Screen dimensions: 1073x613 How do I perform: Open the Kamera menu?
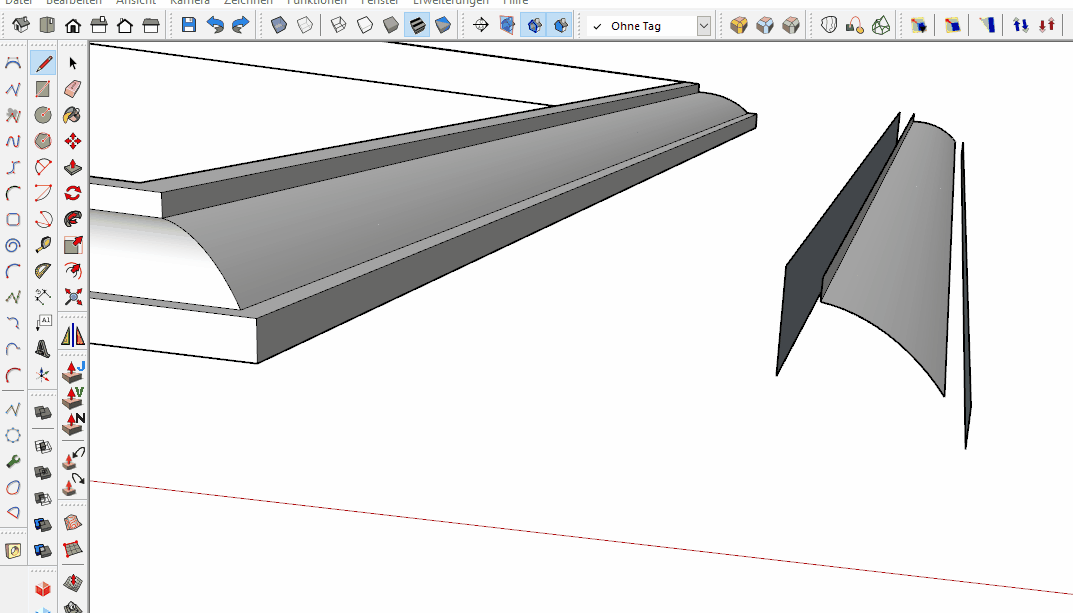[x=190, y=2]
